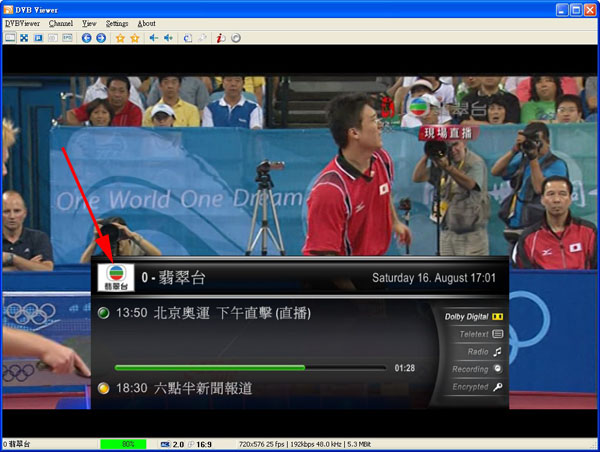This screenshot has width=600, height=452.
Task: Raise the volume using toolbar speaker icon
Action: pos(168,38)
